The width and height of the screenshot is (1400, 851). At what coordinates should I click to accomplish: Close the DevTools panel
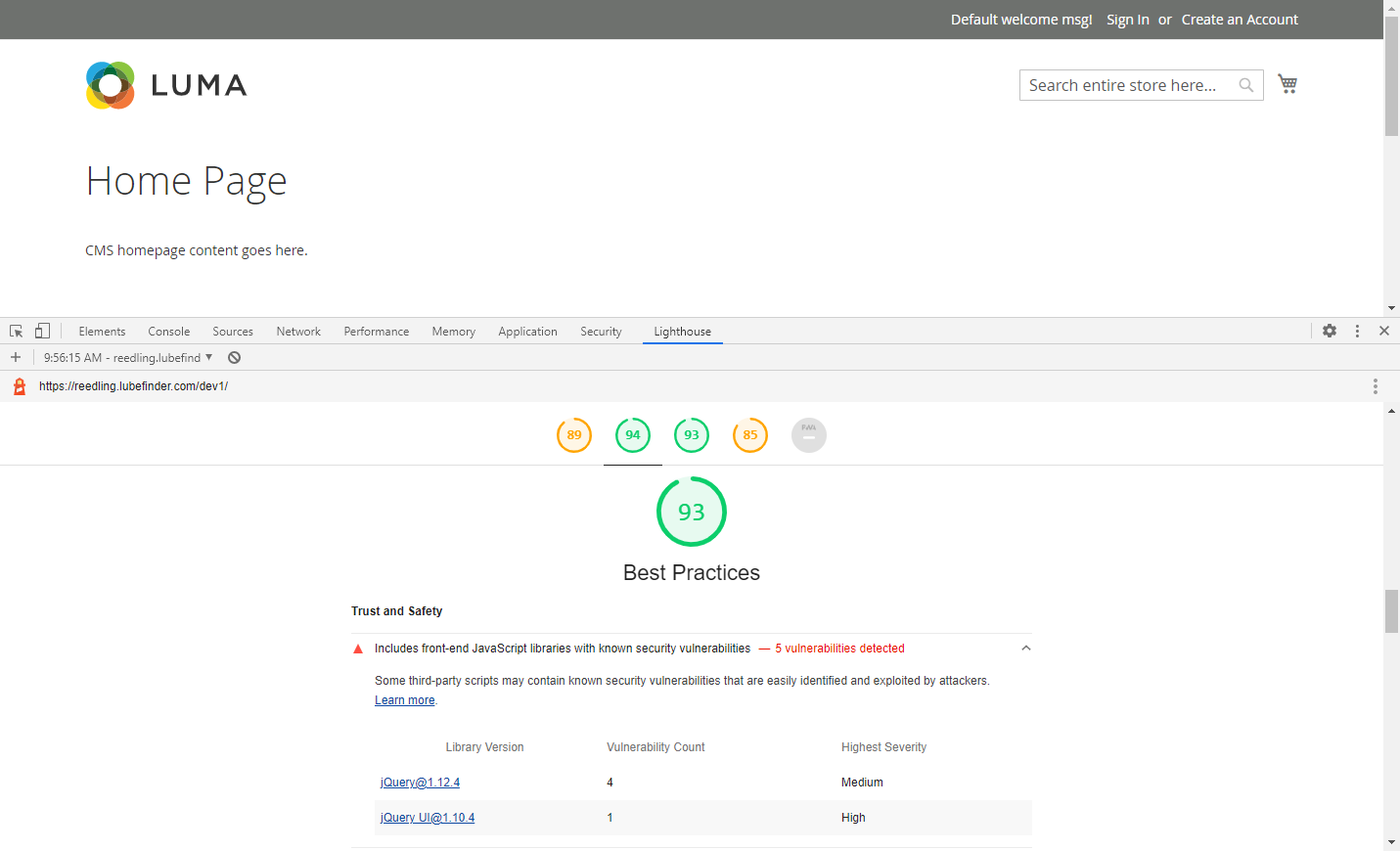coord(1384,331)
